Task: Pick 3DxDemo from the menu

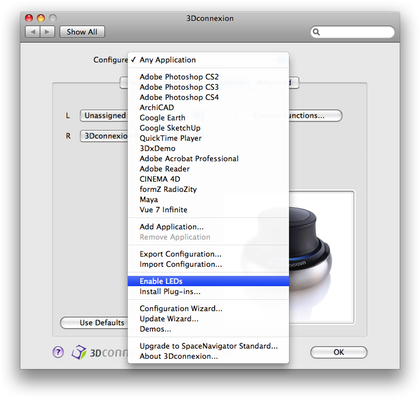Action: coord(208,148)
